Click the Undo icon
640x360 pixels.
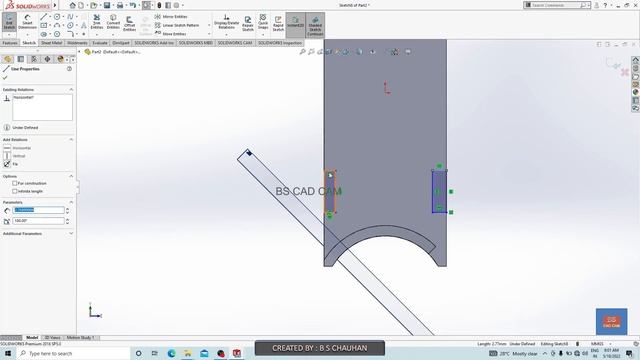click(133, 5)
